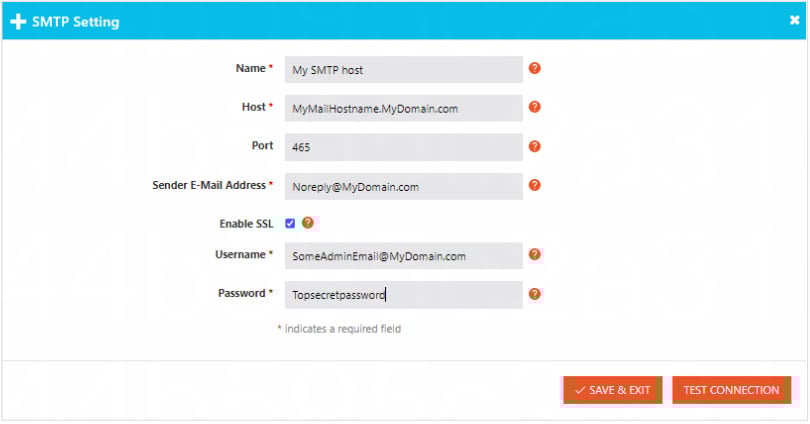Click the help icon next to Name field
Screen dimensions: 810x424
click(x=535, y=69)
